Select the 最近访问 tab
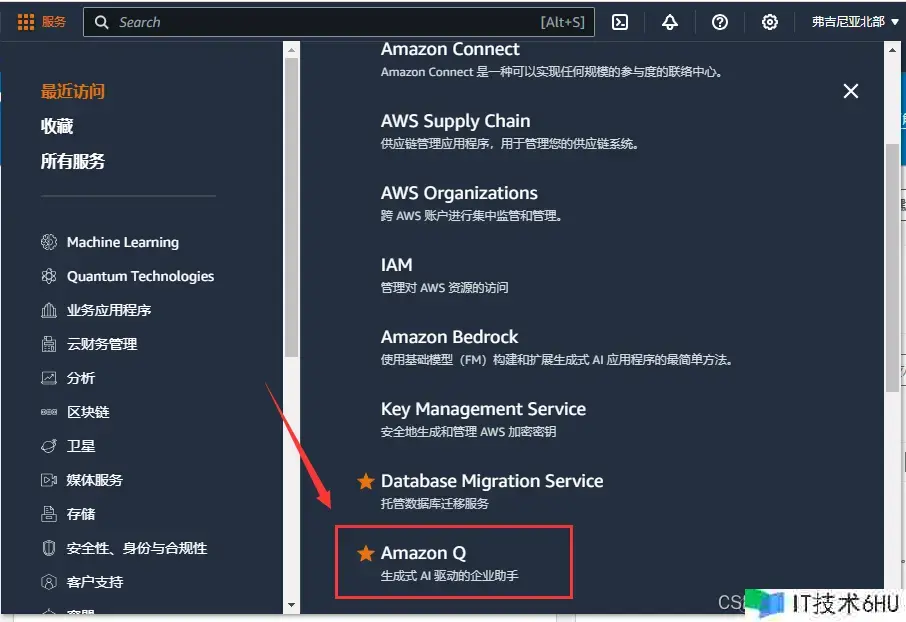The height and width of the screenshot is (622, 906). click(73, 91)
